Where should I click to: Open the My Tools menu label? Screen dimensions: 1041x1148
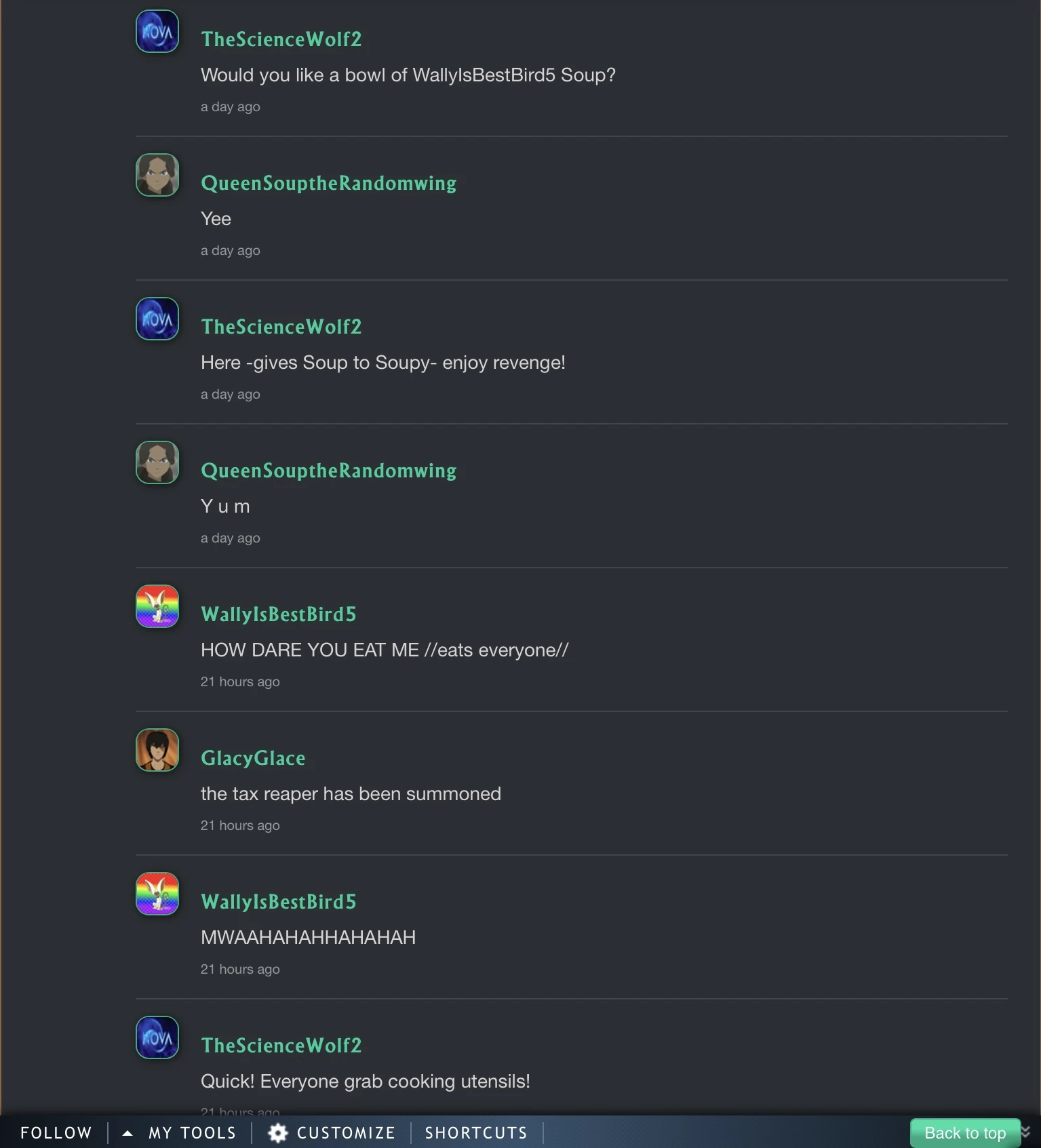[x=193, y=1133]
